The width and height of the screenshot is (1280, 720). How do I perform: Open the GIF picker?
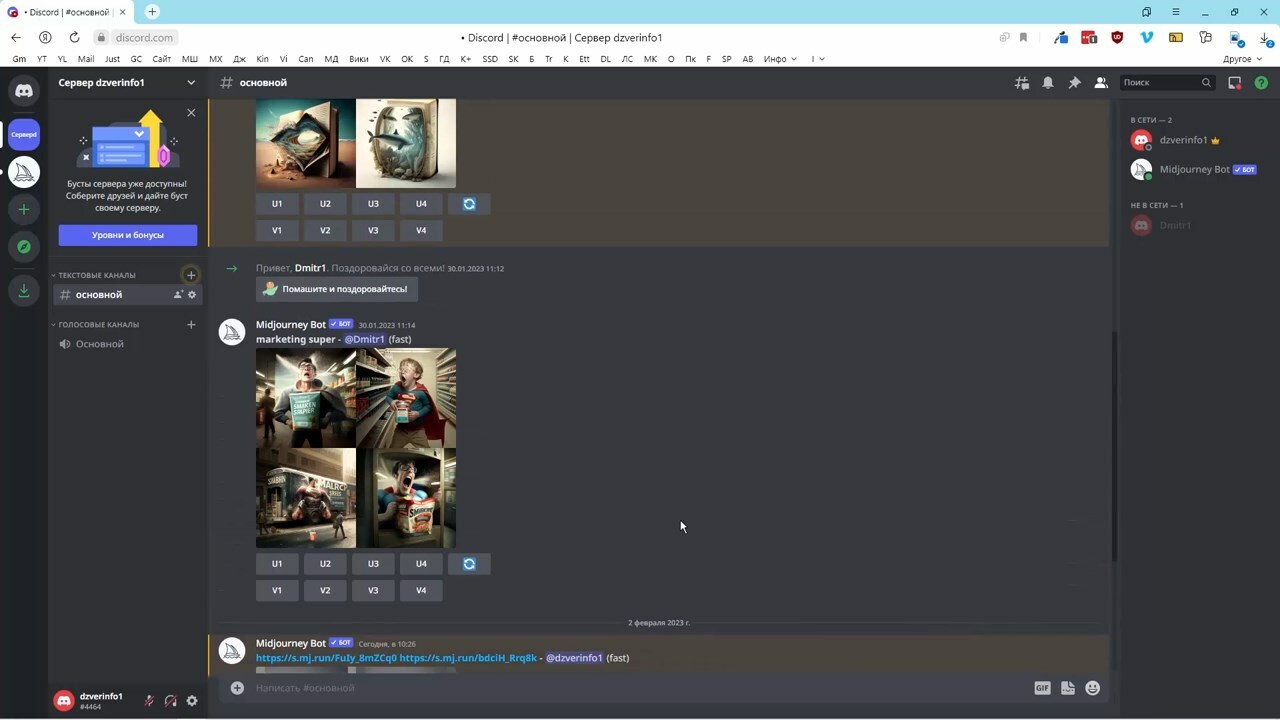point(1042,688)
